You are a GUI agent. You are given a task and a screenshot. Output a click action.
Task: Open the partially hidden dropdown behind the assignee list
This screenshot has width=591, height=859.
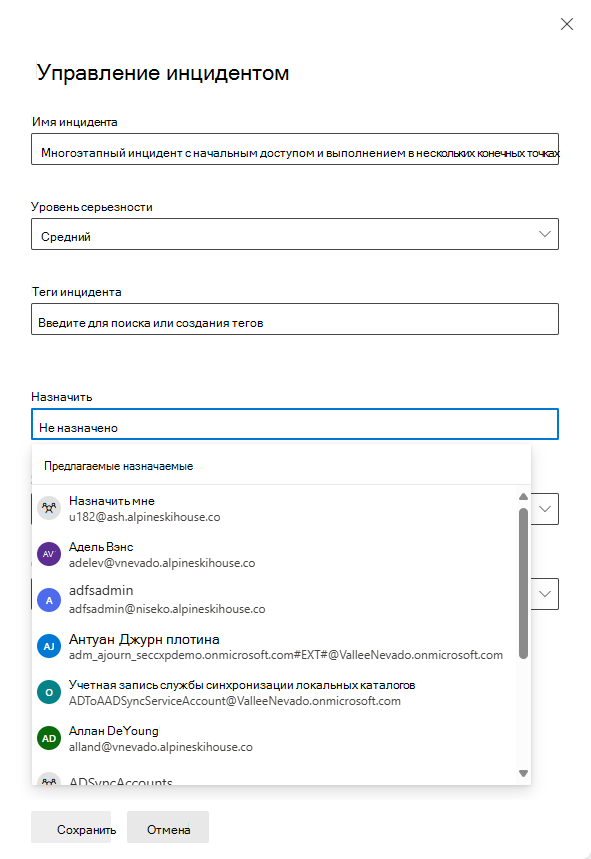[x=545, y=509]
